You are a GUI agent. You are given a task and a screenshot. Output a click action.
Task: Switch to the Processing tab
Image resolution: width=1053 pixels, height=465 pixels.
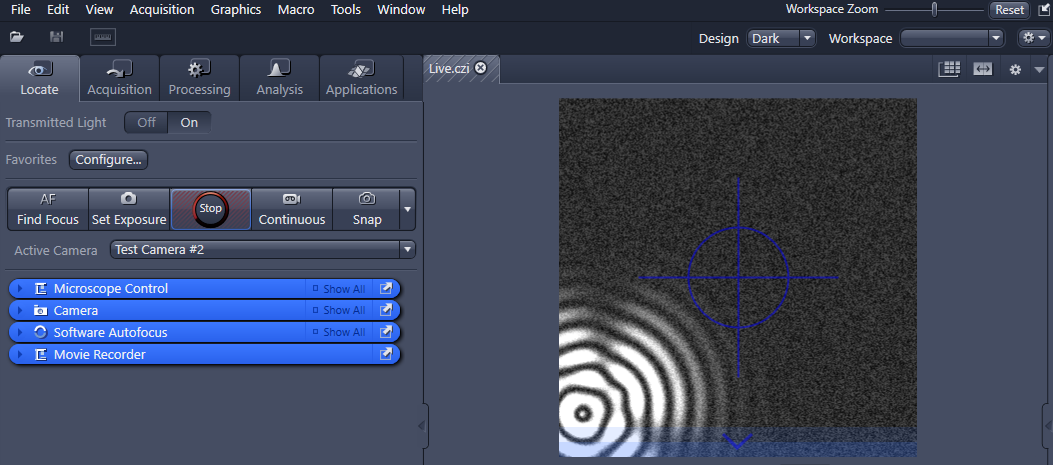(x=199, y=78)
